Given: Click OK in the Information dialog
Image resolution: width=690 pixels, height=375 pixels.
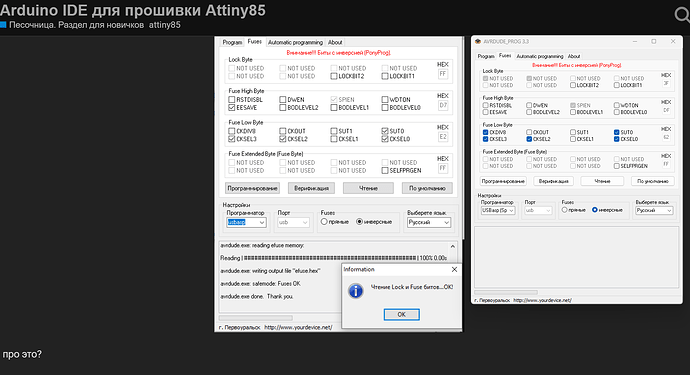Looking at the screenshot, I should pyautogui.click(x=401, y=314).
